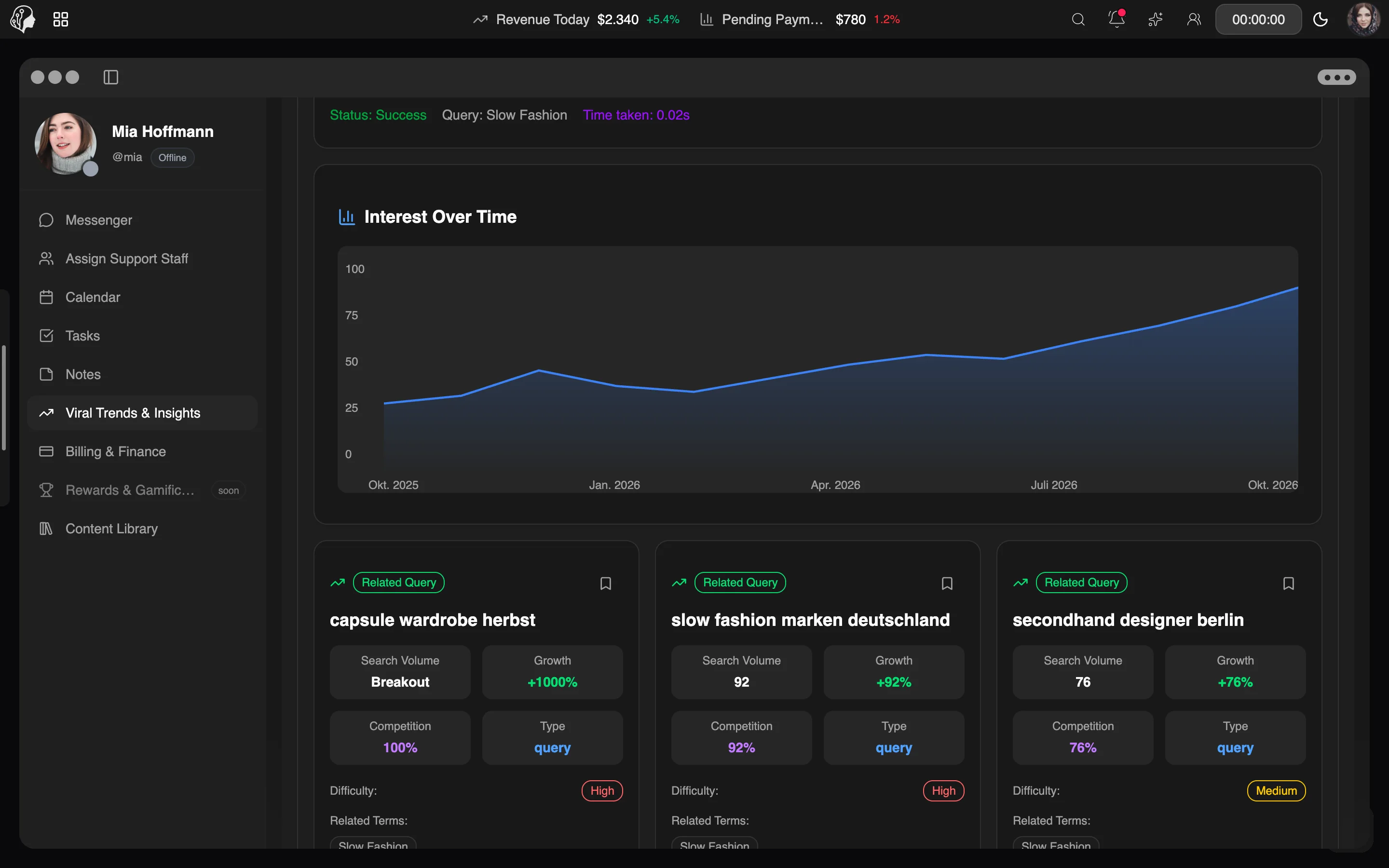Click Related Query badge on slow fashion marken card

[740, 582]
